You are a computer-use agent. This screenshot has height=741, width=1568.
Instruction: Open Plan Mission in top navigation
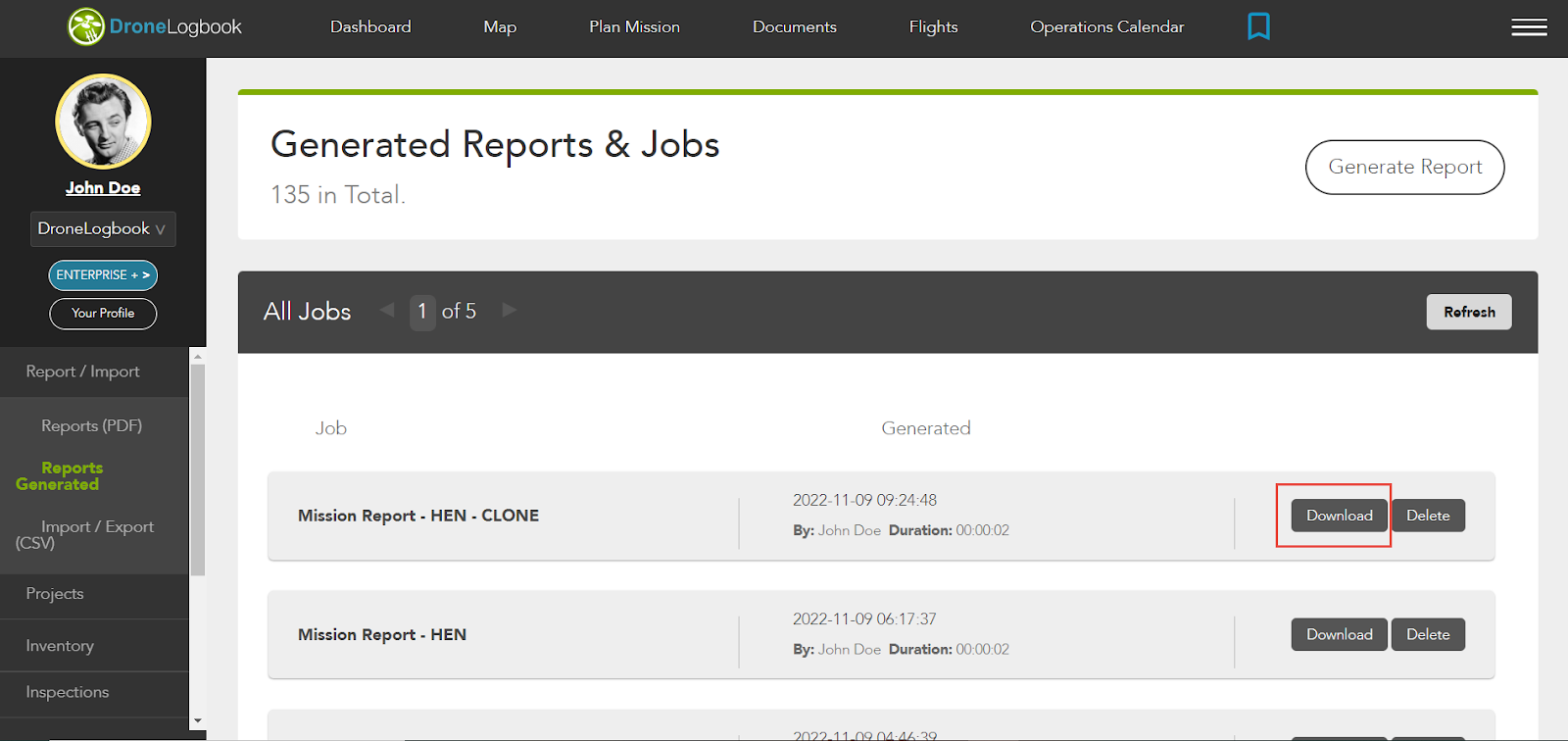coord(634,26)
